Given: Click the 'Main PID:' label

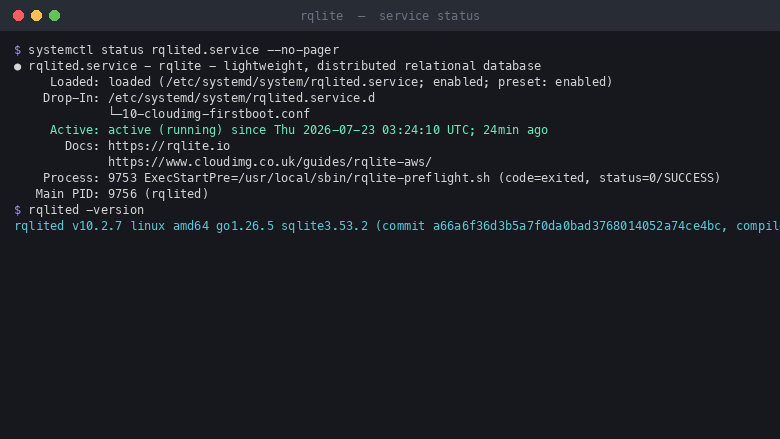Looking at the screenshot, I should tap(68, 193).
